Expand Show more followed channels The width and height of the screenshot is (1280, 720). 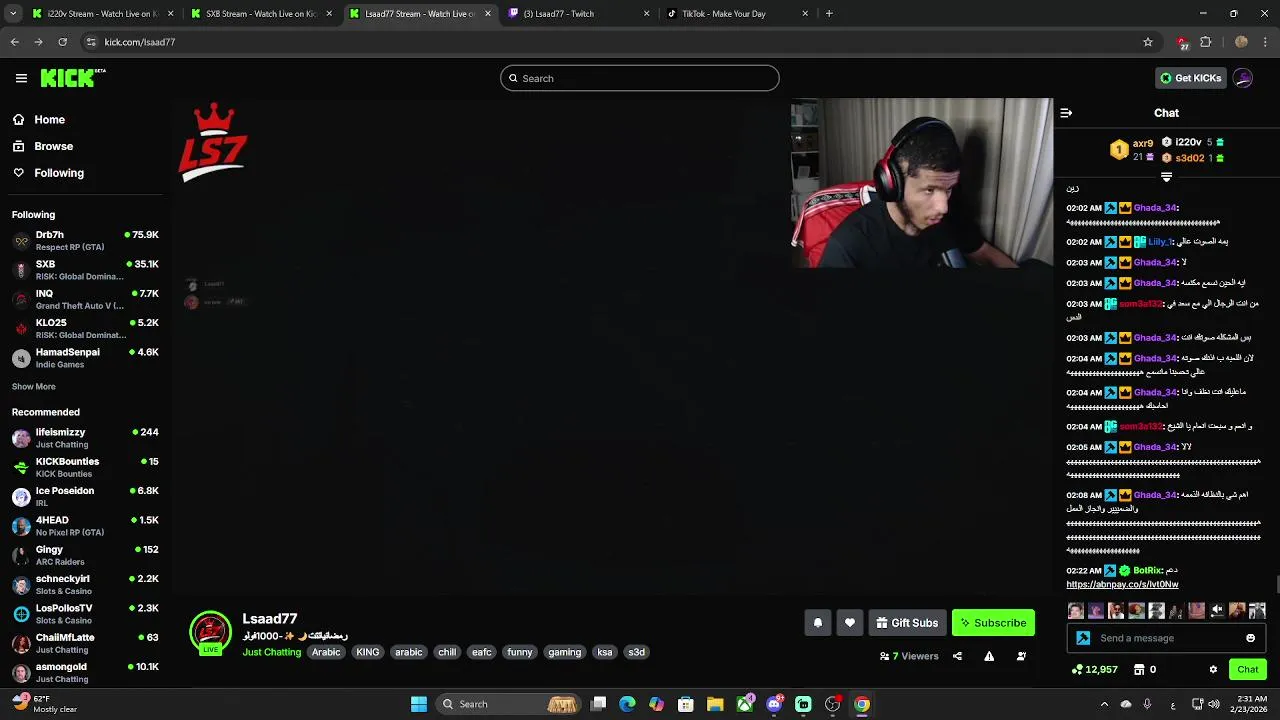click(x=33, y=386)
